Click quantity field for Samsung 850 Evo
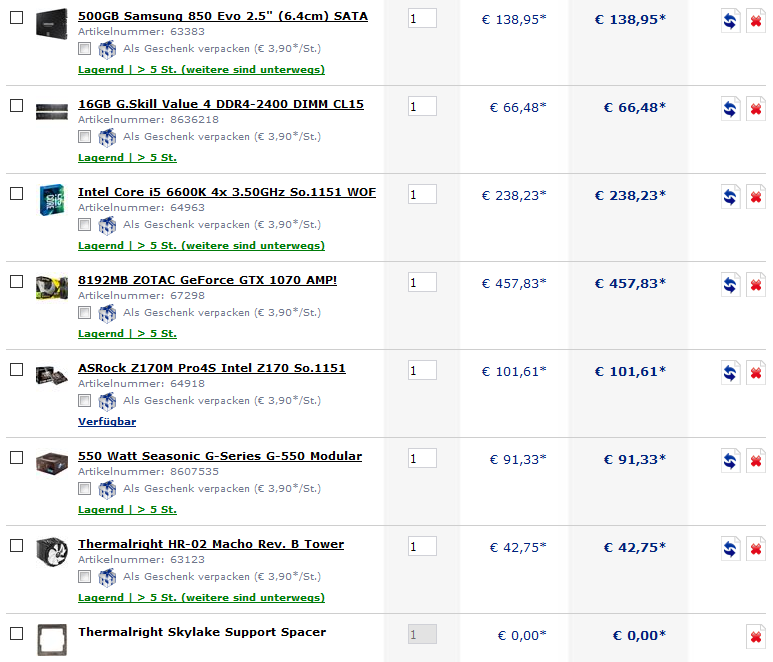This screenshot has height=662, width=773. coord(422,18)
